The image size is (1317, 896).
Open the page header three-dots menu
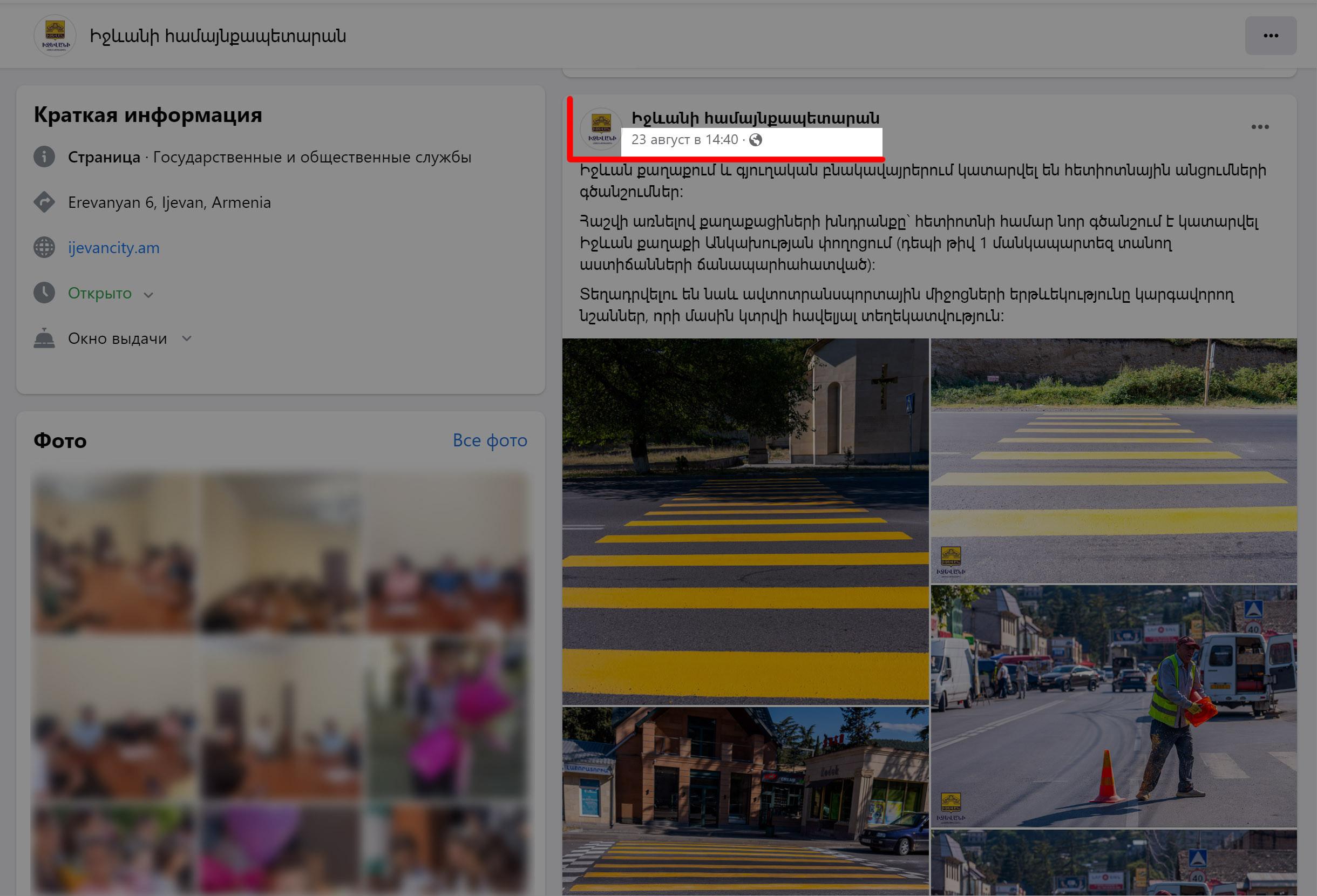click(1270, 36)
